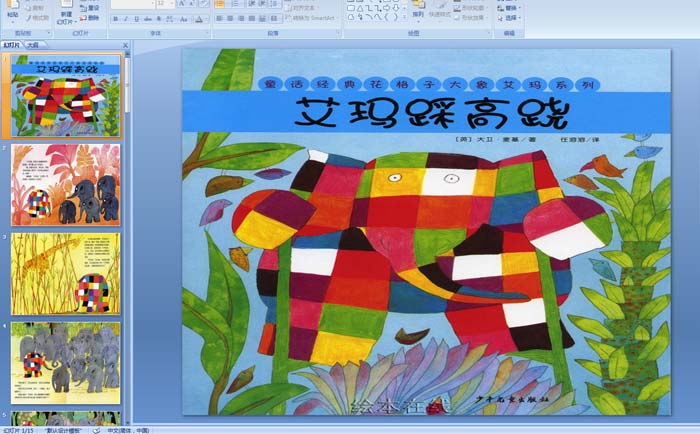Select the triangle shape in gallery

pyautogui.click(x=360, y=8)
